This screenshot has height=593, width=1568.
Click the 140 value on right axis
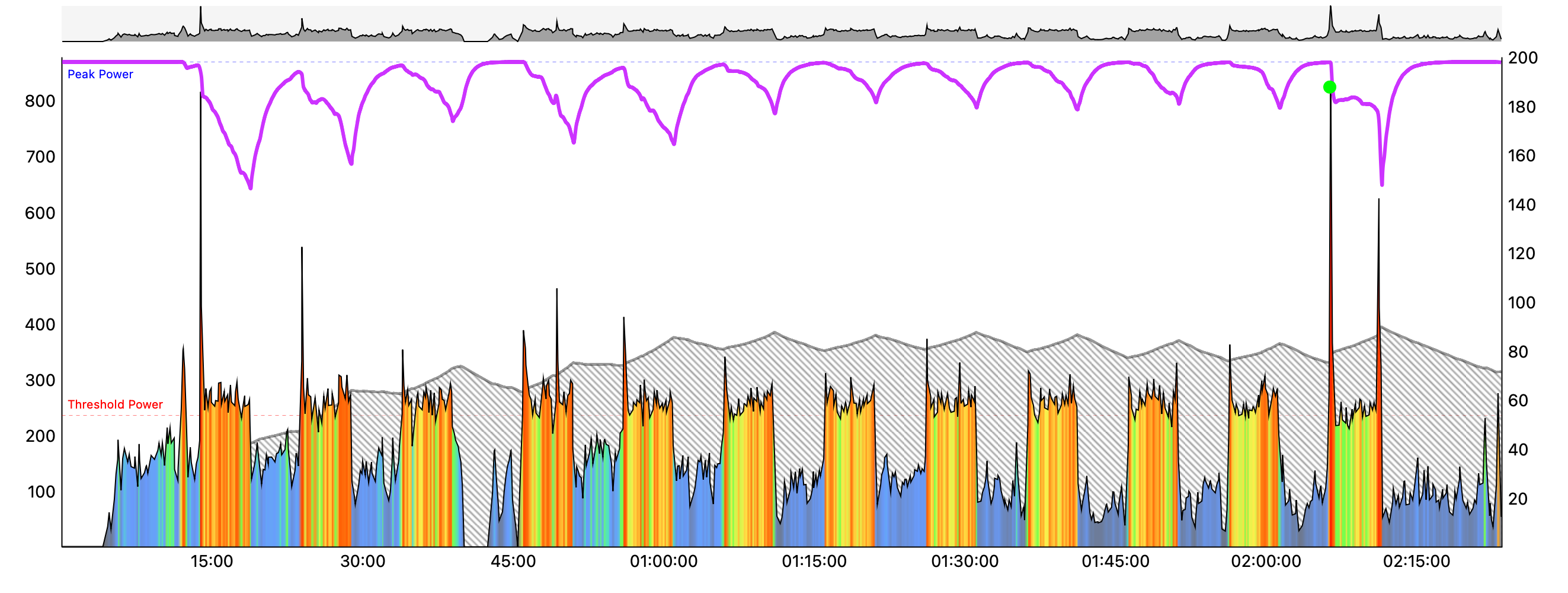click(x=1521, y=205)
